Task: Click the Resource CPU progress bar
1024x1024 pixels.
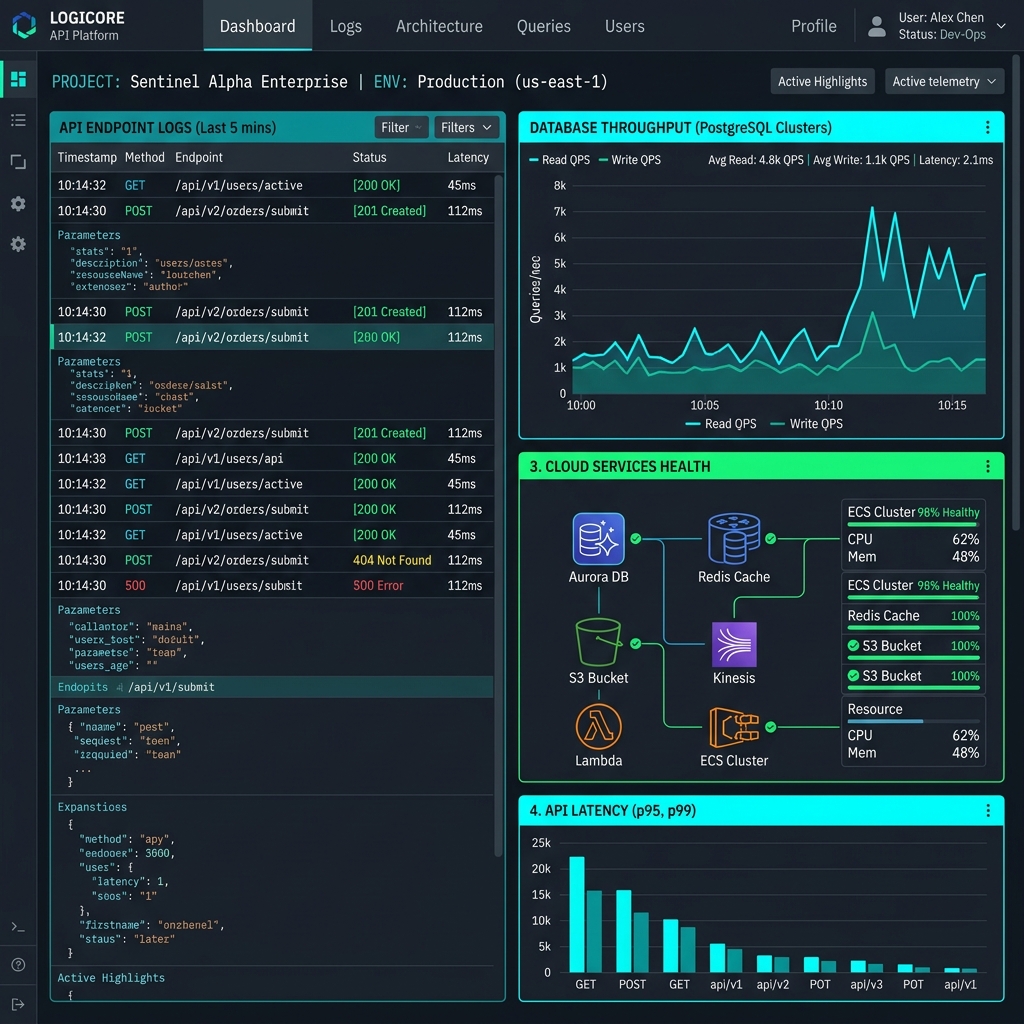Action: 913,722
